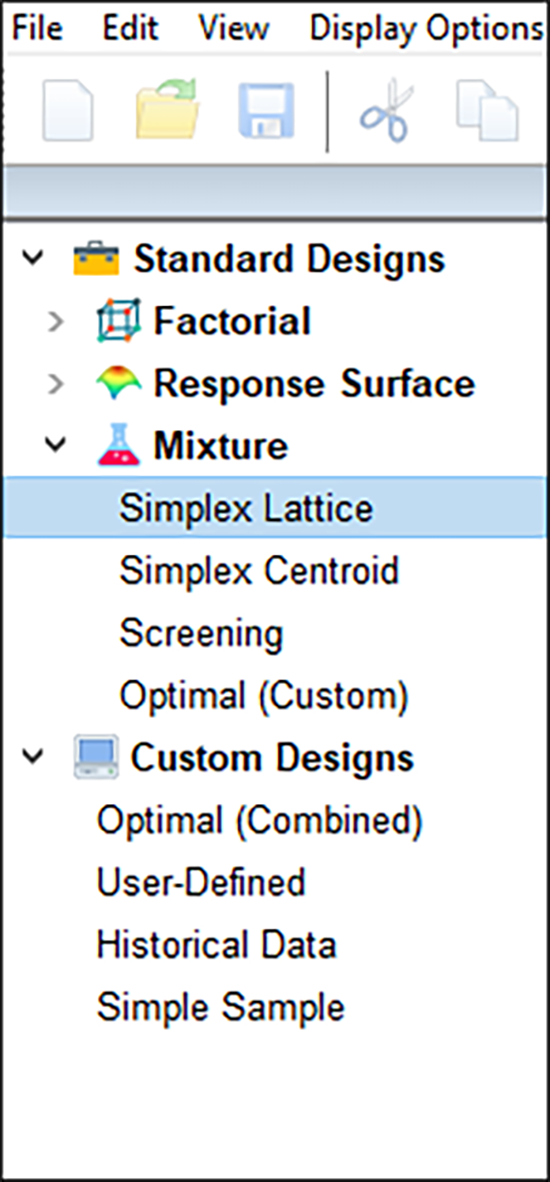Expand the Factorial node
The width and height of the screenshot is (550, 1182).
55,321
